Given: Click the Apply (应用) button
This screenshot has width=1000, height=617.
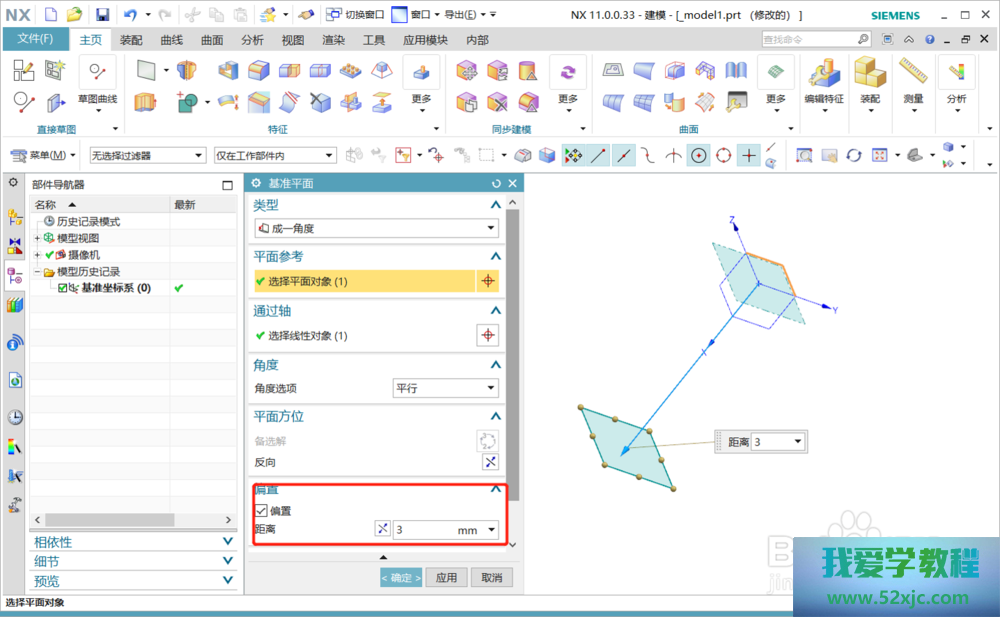Looking at the screenshot, I should (446, 578).
